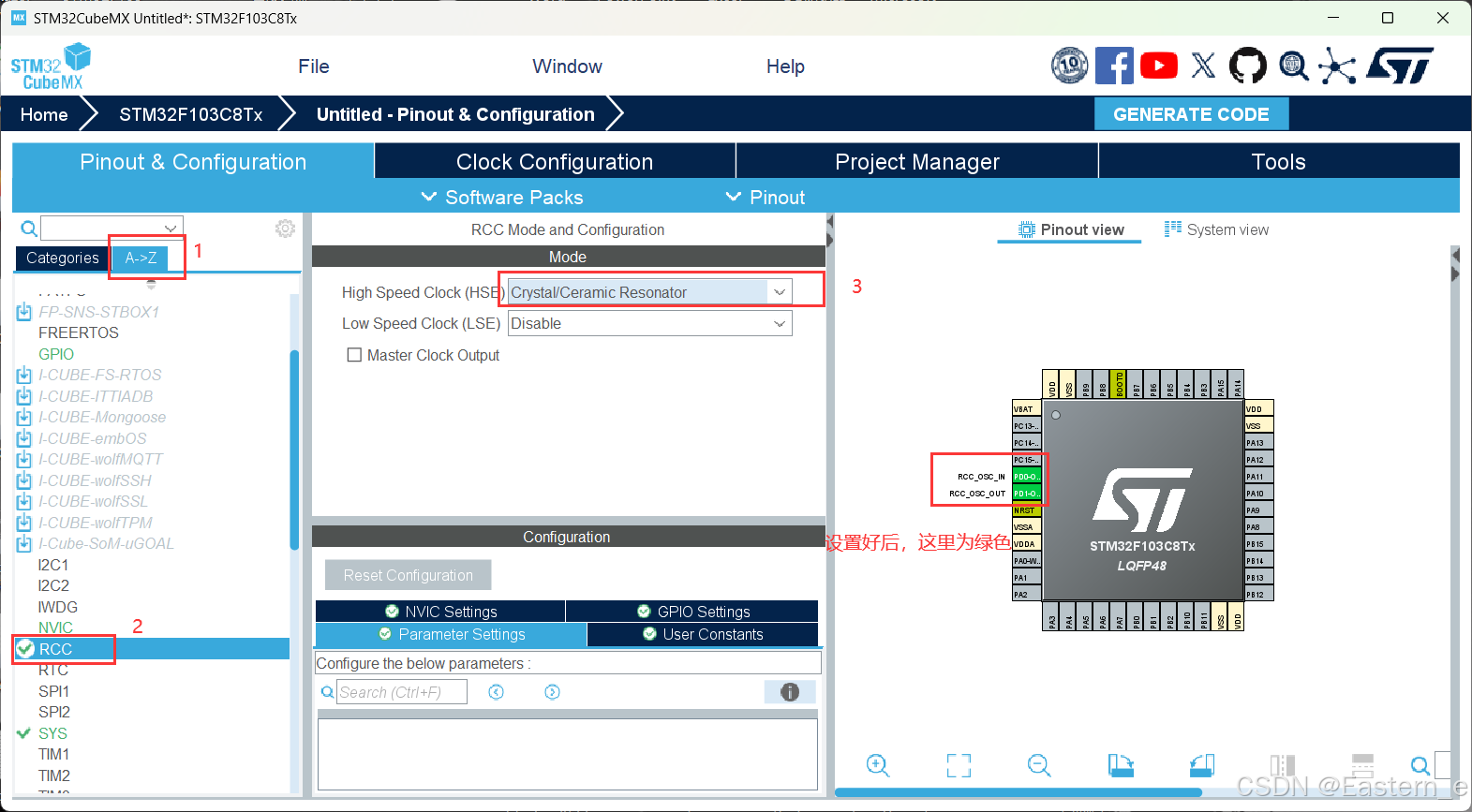Expand the Pinout dropdown menu
The width and height of the screenshot is (1472, 812).
click(766, 197)
